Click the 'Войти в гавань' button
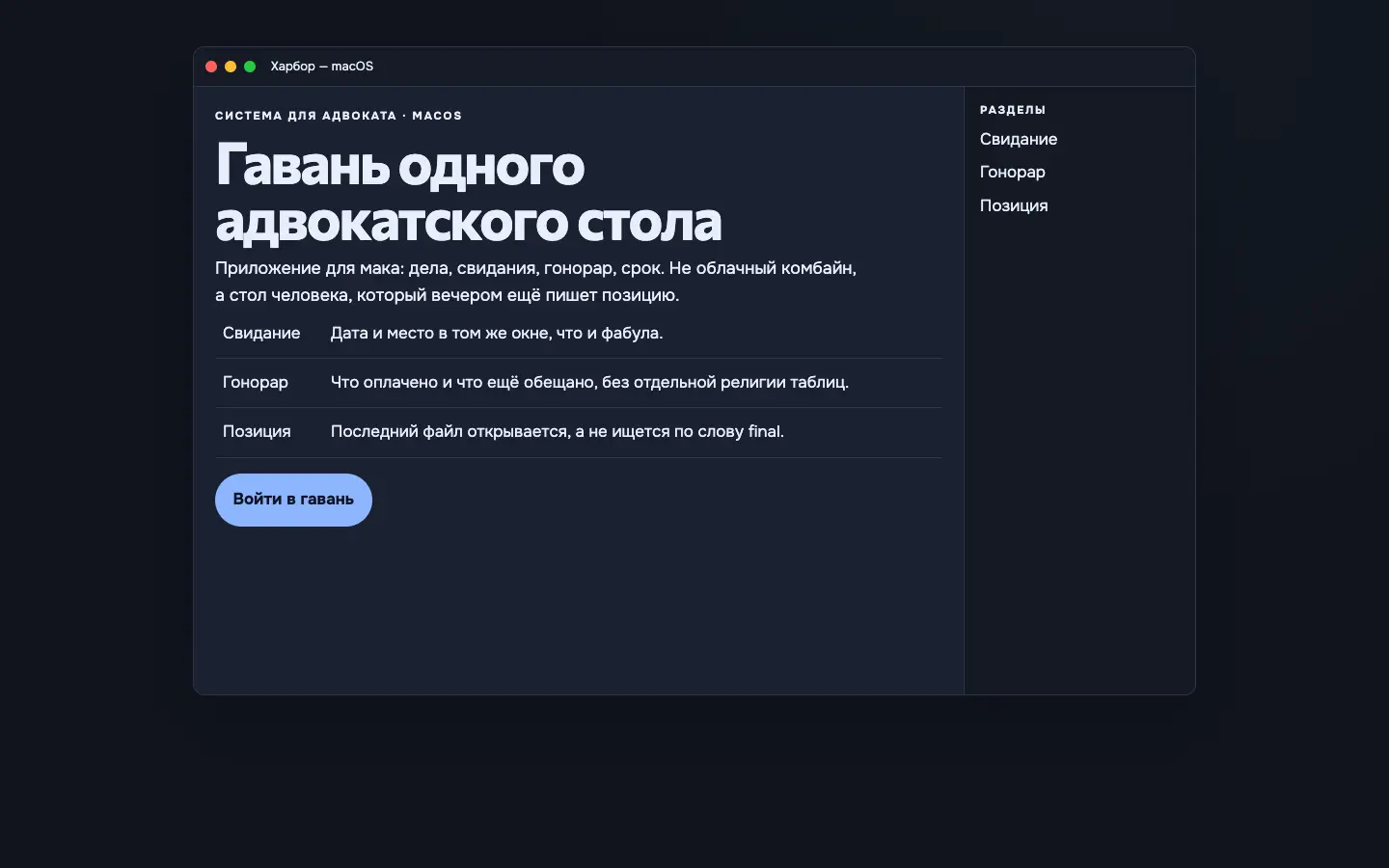Image resolution: width=1389 pixels, height=868 pixels. (293, 500)
